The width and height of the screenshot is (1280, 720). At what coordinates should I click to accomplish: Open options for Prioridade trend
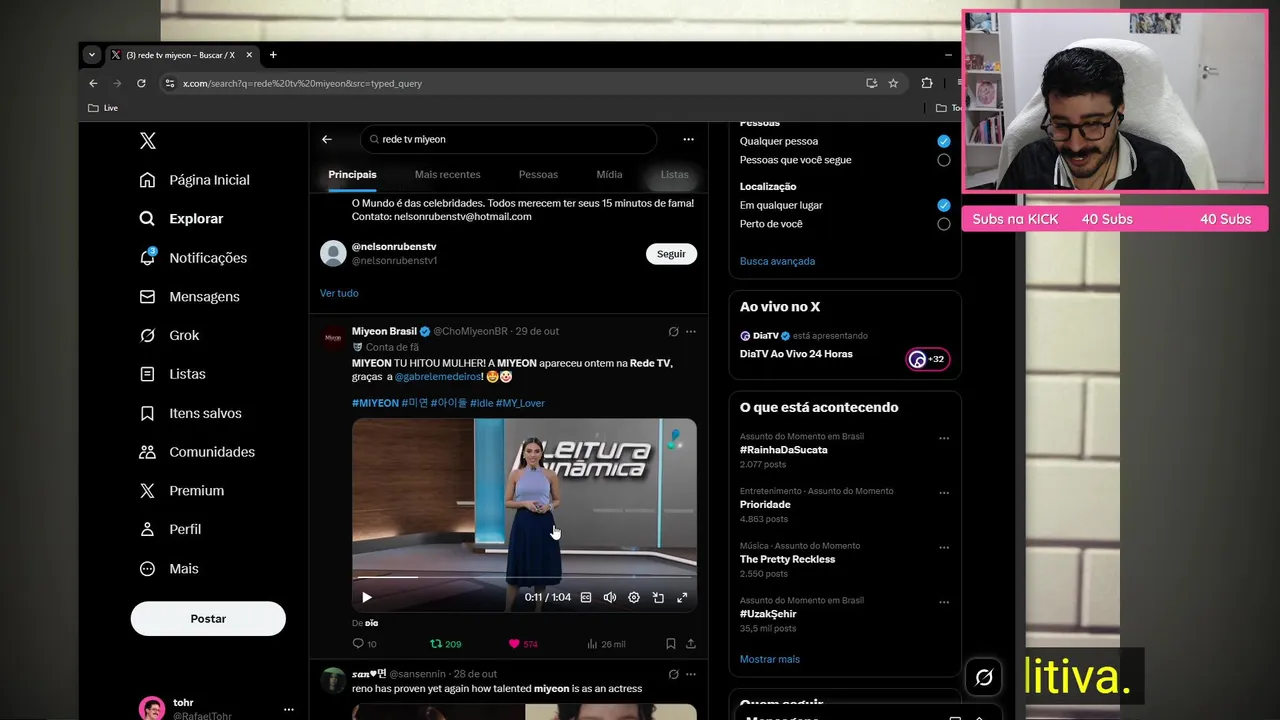pyautogui.click(x=944, y=493)
